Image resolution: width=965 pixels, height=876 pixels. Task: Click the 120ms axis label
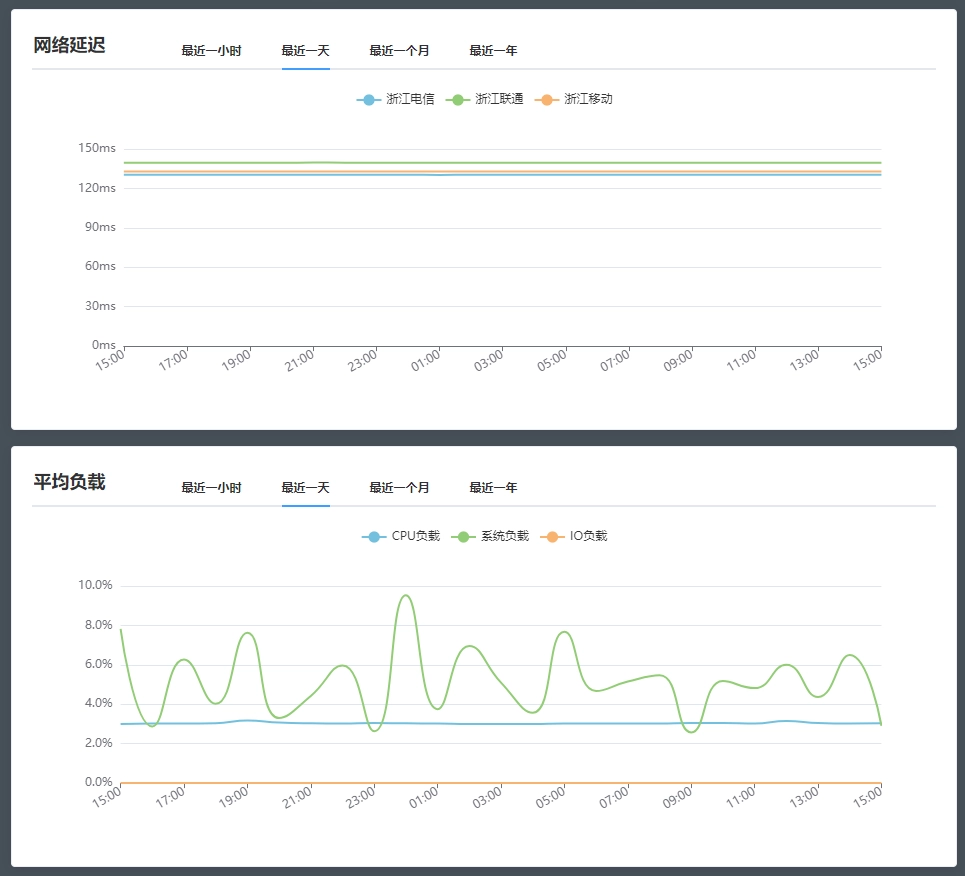pyautogui.click(x=97, y=188)
